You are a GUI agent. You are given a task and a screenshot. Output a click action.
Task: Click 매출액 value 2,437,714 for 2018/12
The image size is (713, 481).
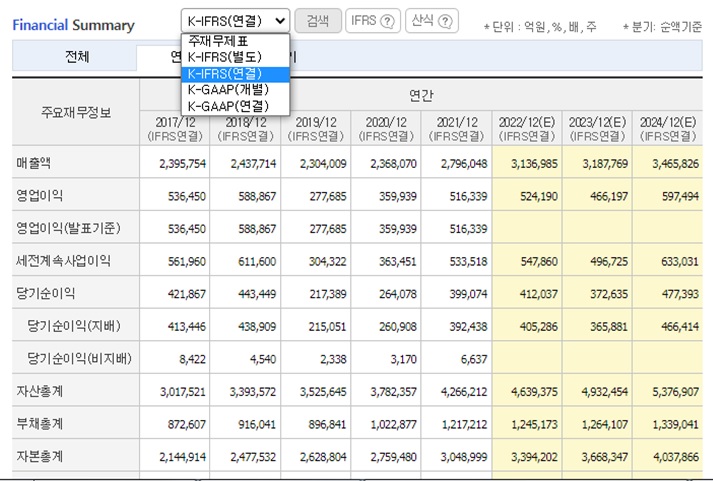pos(253,164)
